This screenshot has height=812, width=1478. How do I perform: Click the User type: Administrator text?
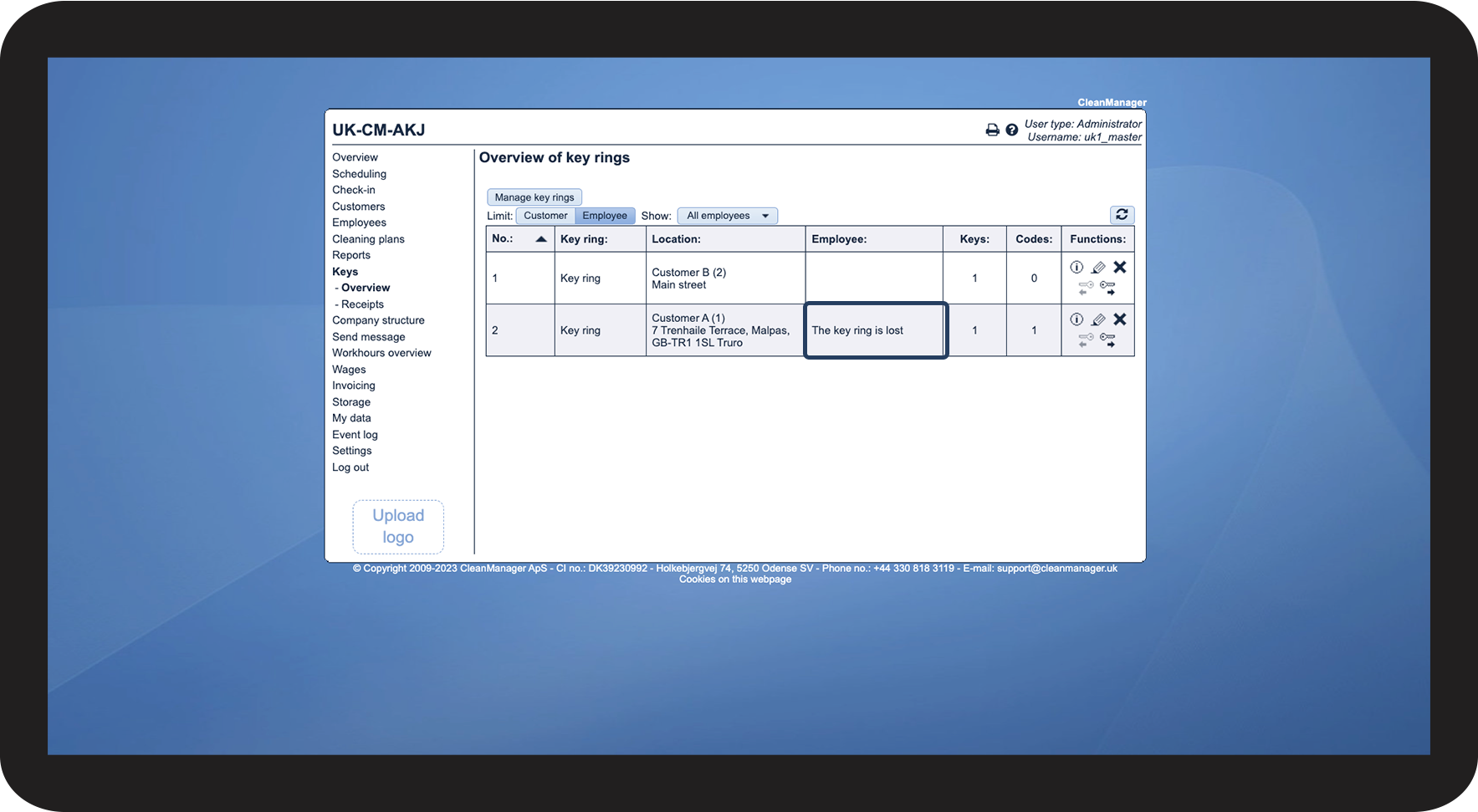tap(1083, 124)
